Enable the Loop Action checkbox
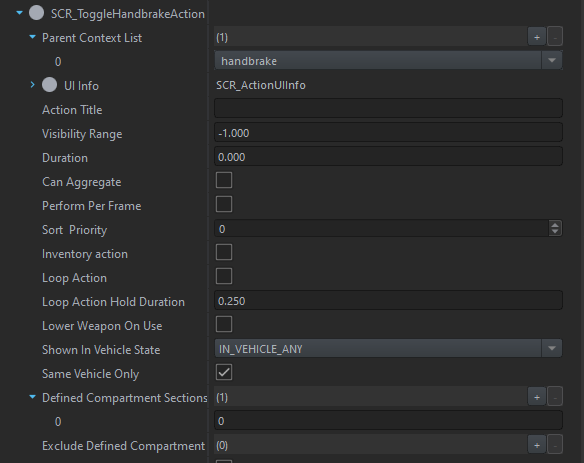Viewport: 584px width, 463px height. click(x=224, y=276)
